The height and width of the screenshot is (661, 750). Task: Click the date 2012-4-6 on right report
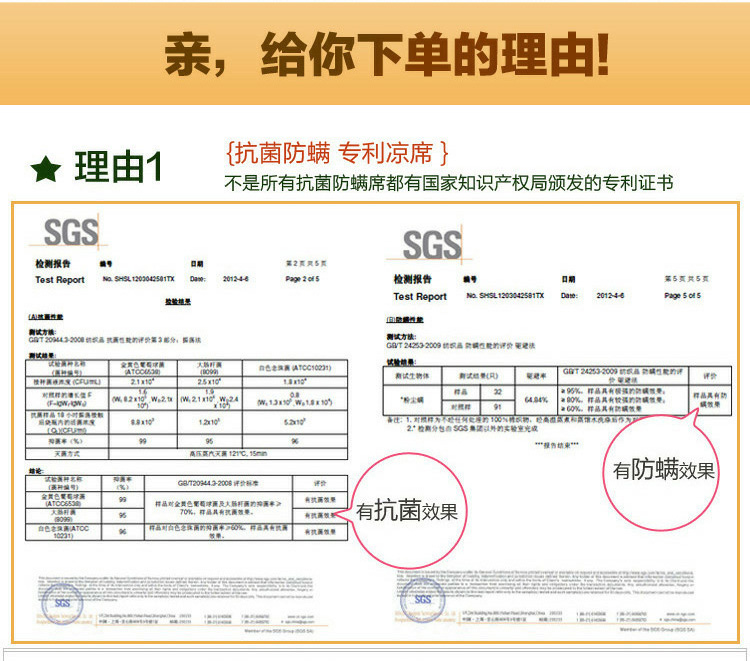click(610, 296)
